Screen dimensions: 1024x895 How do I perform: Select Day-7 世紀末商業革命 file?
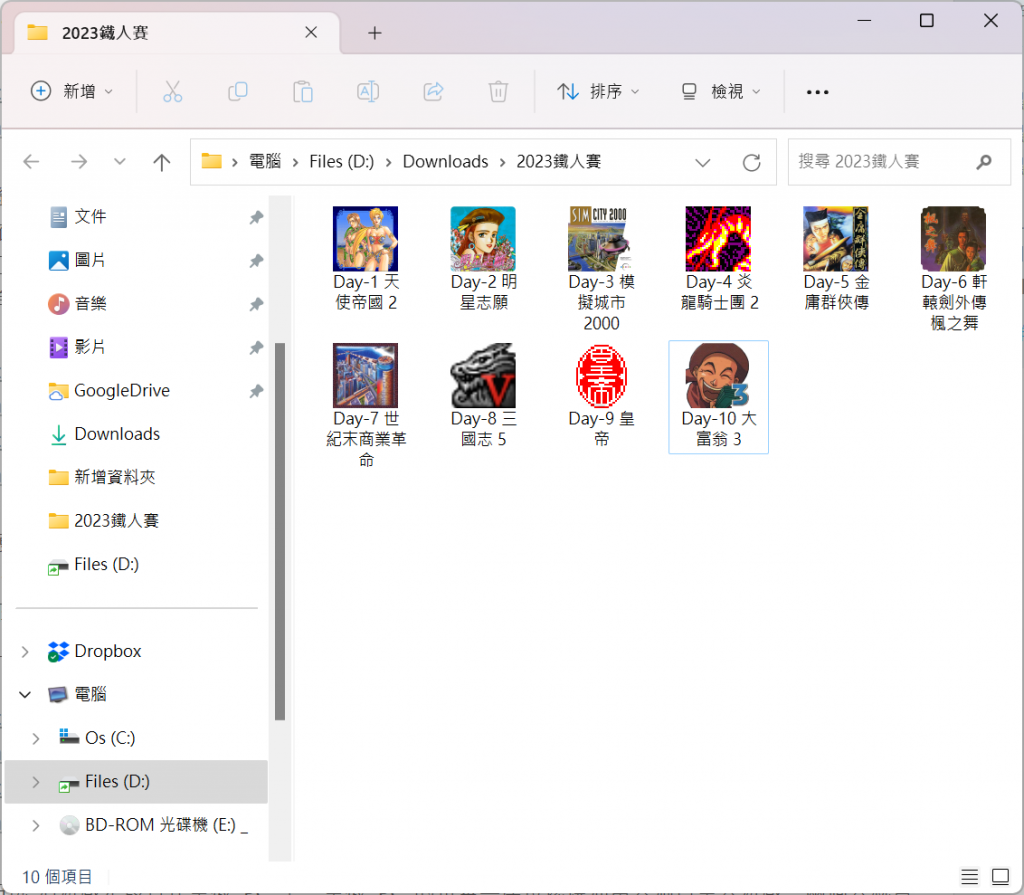(366, 406)
